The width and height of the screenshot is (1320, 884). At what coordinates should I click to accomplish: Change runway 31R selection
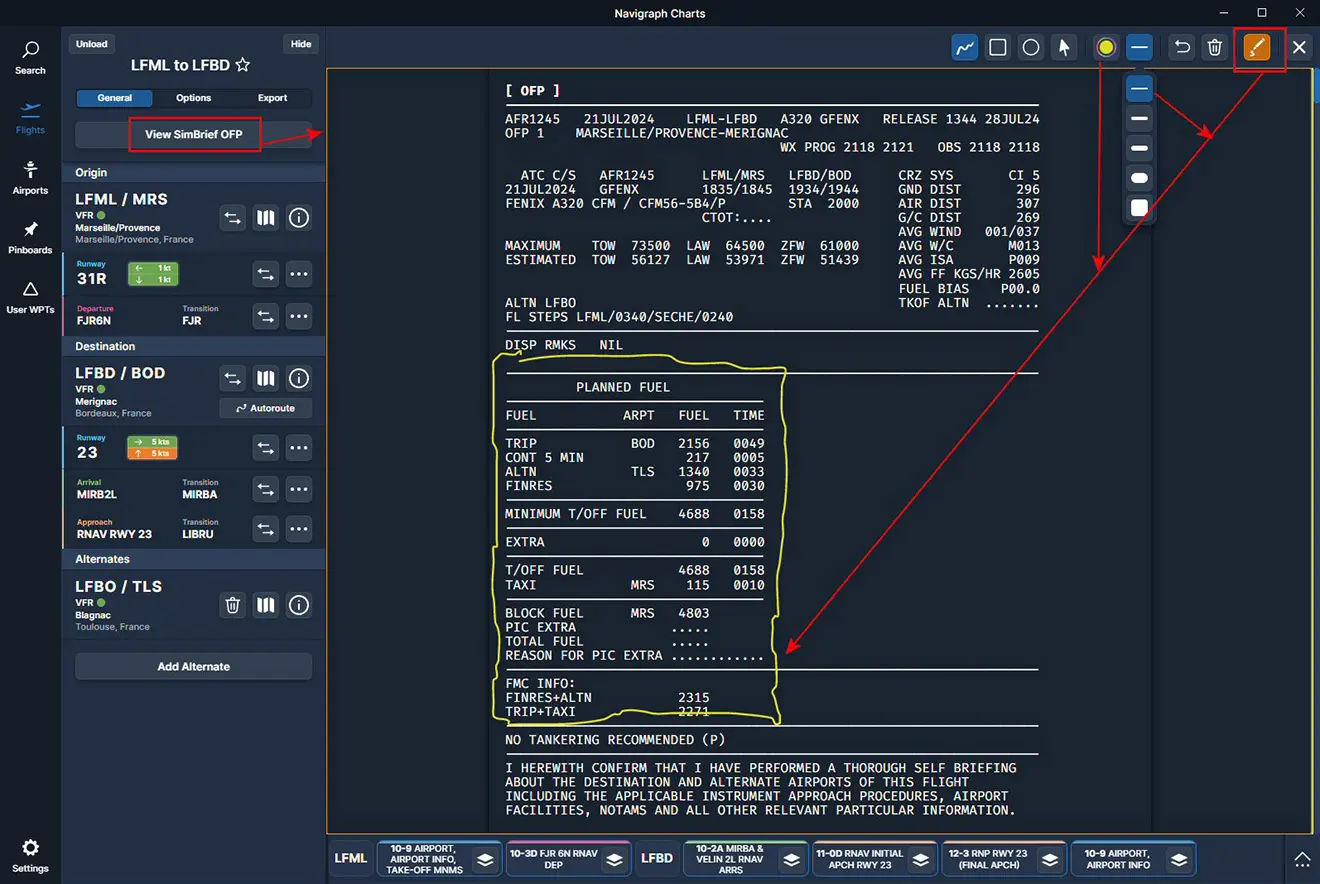point(265,273)
